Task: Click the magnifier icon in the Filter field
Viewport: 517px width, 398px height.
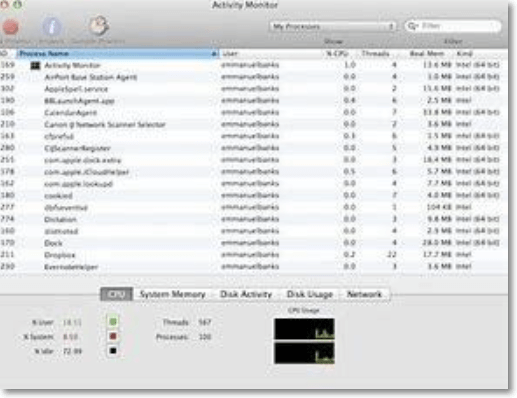Action: click(413, 26)
